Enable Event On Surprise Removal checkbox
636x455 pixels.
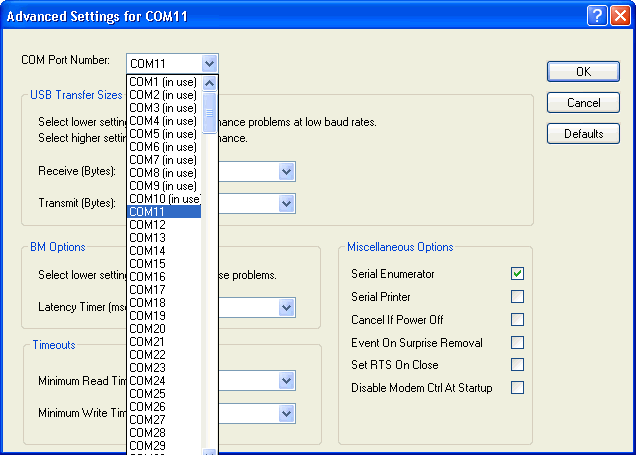pos(517,343)
